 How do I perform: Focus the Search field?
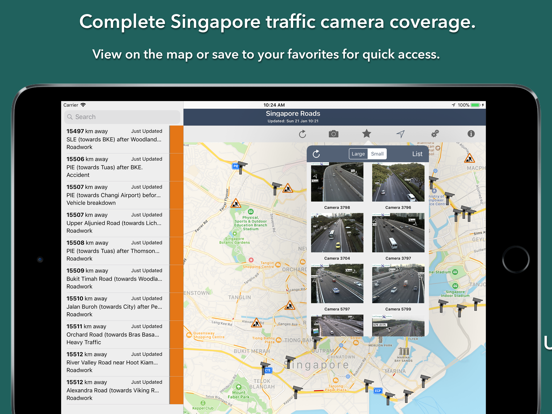(x=122, y=117)
